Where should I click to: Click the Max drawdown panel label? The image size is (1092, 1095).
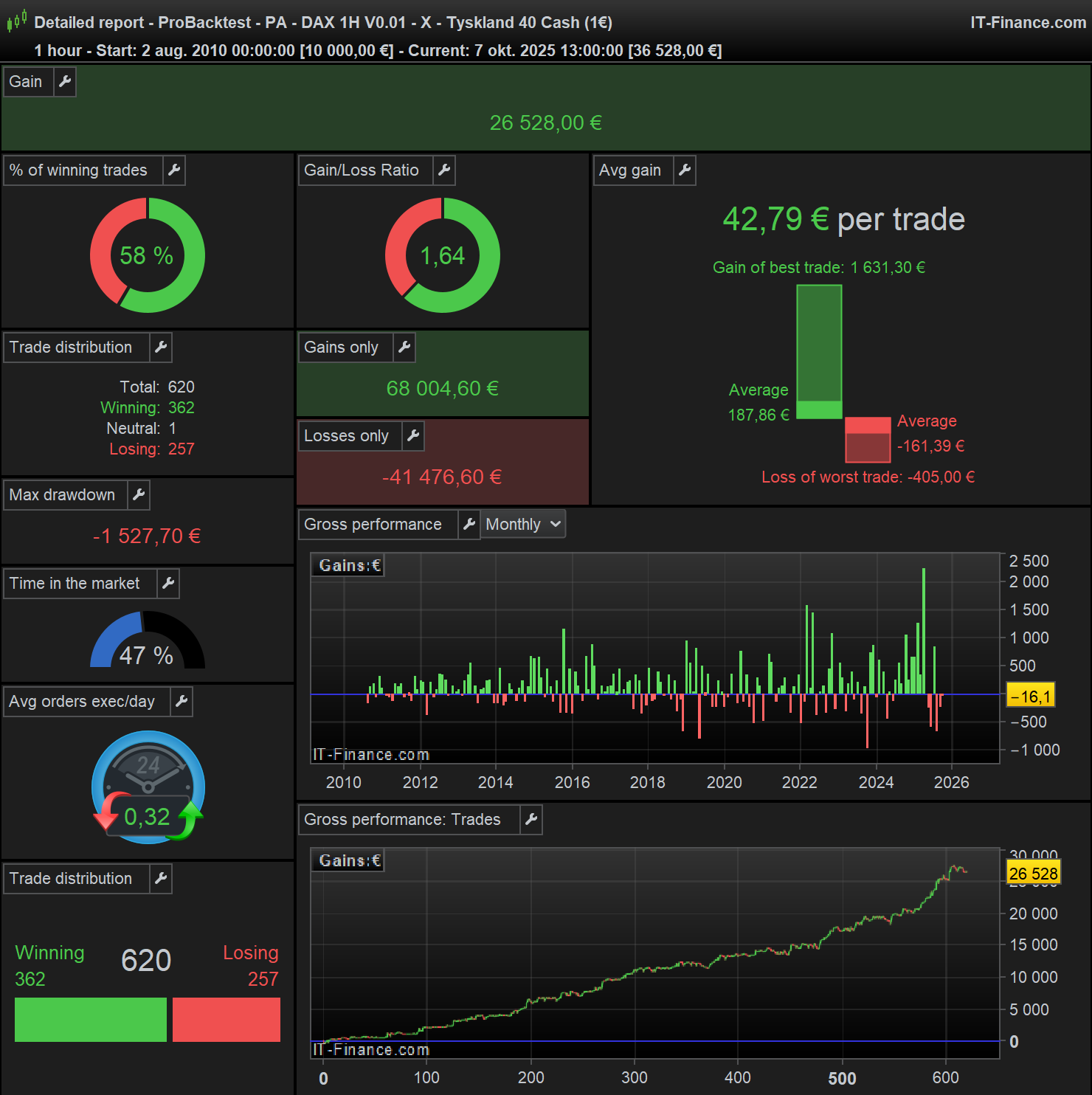point(62,495)
